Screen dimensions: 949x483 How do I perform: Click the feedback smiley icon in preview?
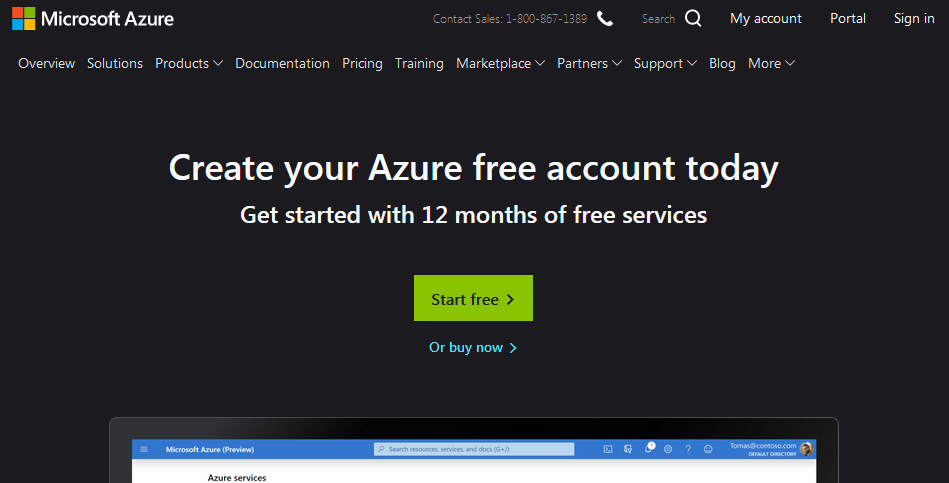(708, 449)
